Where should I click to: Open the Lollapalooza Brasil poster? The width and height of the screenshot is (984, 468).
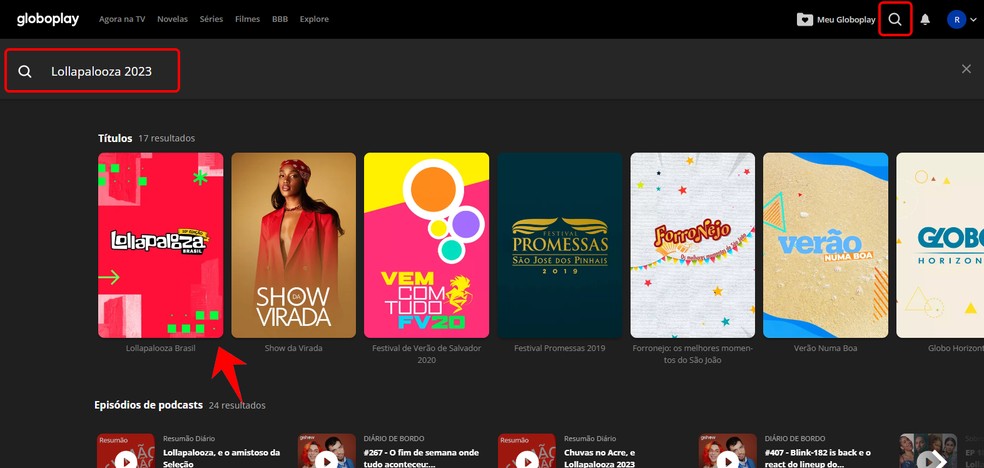[x=161, y=245]
